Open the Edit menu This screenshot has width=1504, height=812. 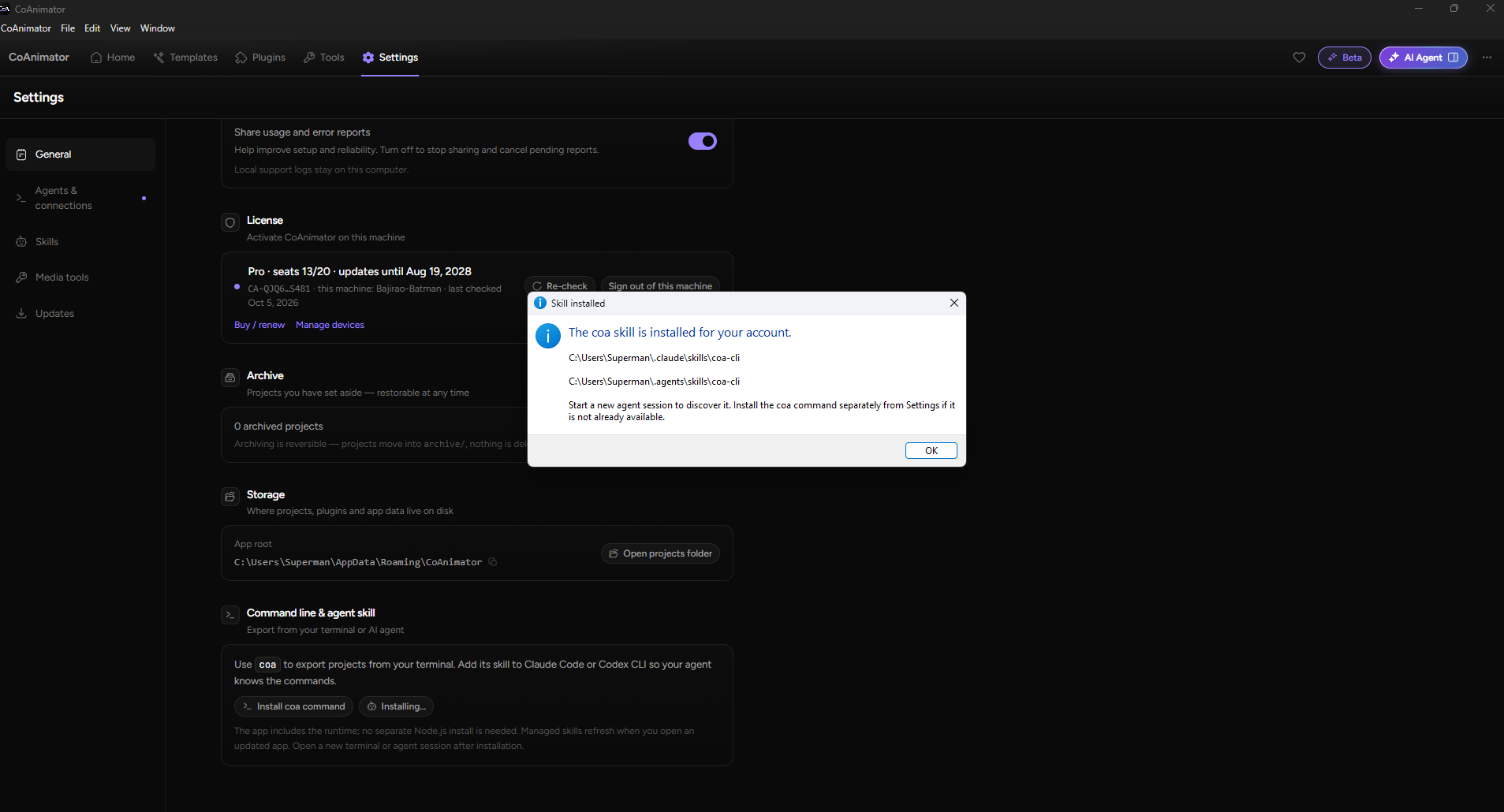pyautogui.click(x=92, y=28)
